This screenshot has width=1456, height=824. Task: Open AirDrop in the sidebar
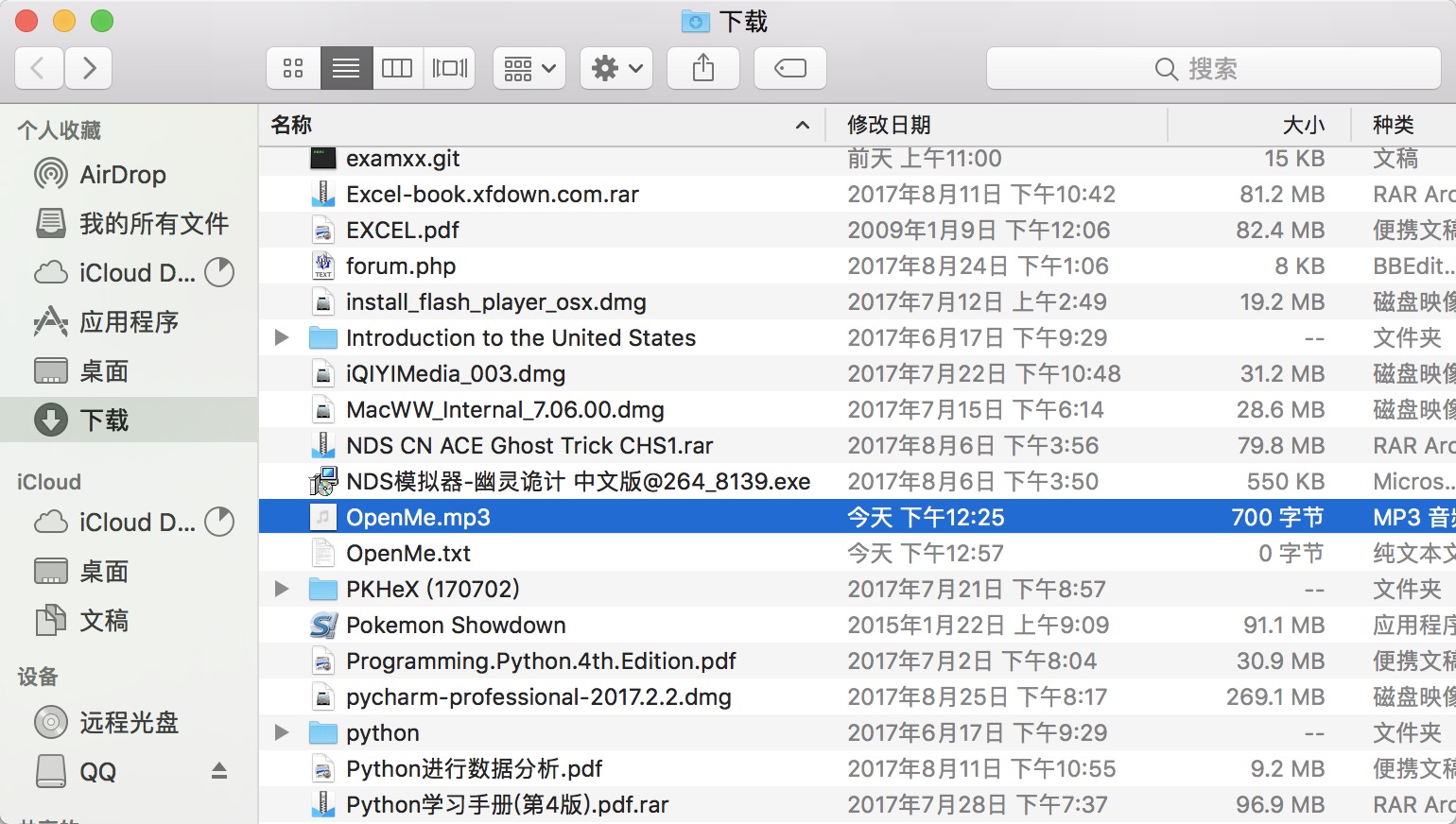point(122,175)
